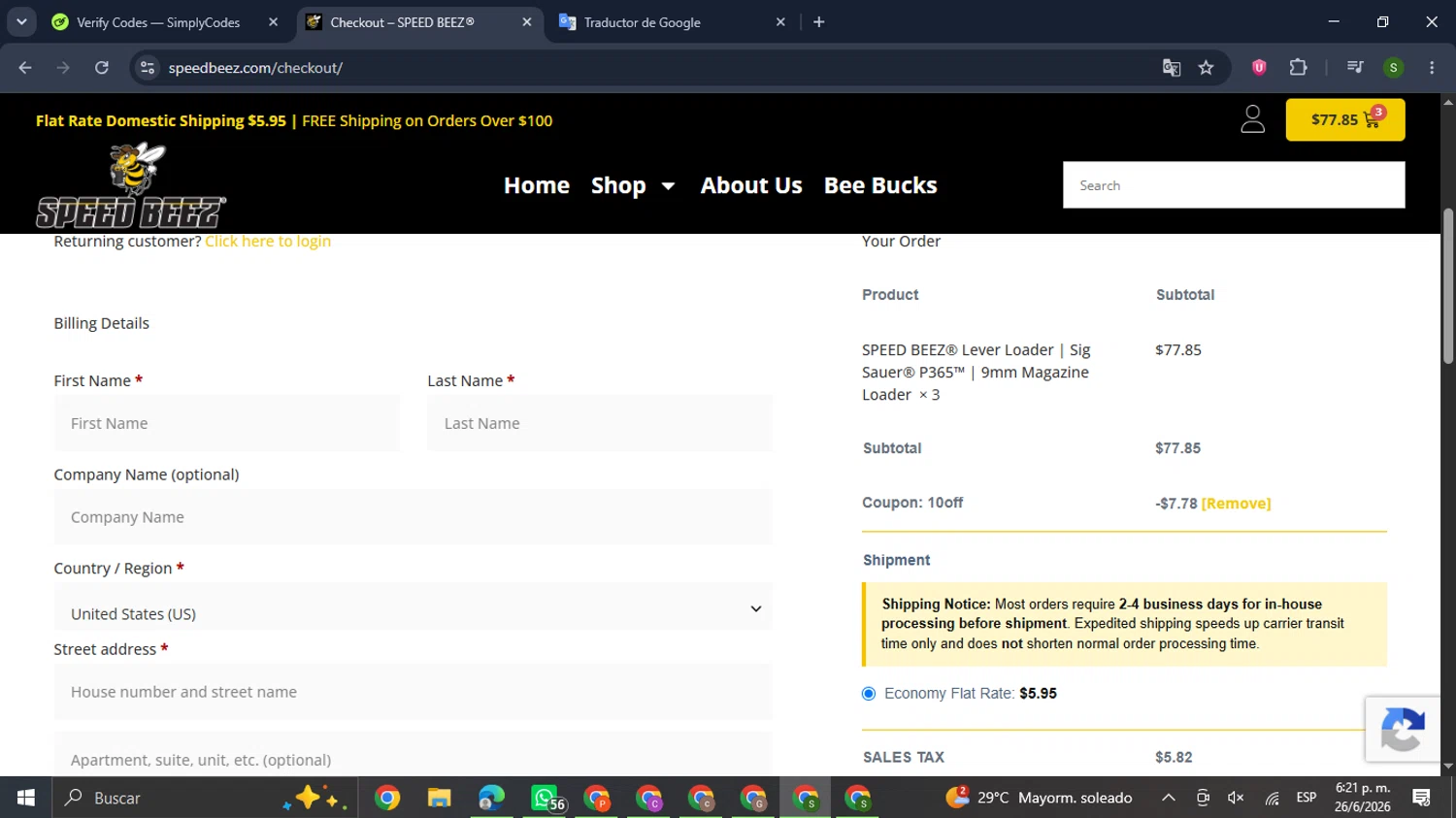Click the page scrollbar up arrow
This screenshot has width=1456, height=818.
[x=1448, y=102]
